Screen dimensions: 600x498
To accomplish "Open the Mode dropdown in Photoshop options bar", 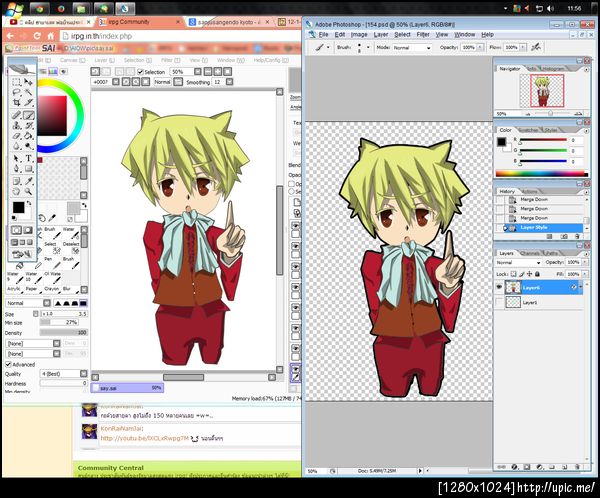I will (412, 48).
